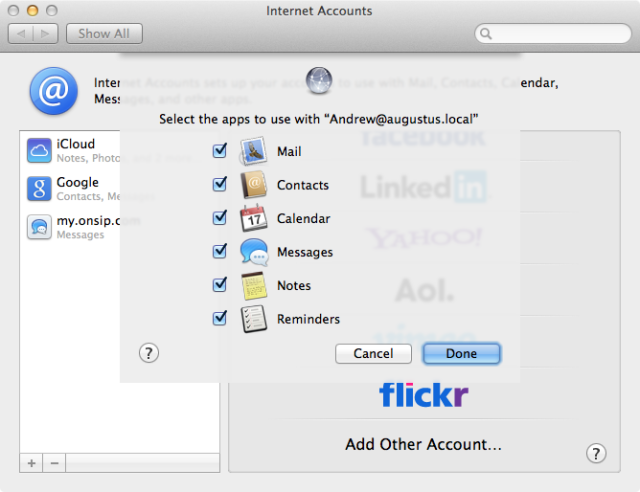Viewport: 640px width, 492px height.
Task: Click the Notes app icon
Action: tap(253, 285)
